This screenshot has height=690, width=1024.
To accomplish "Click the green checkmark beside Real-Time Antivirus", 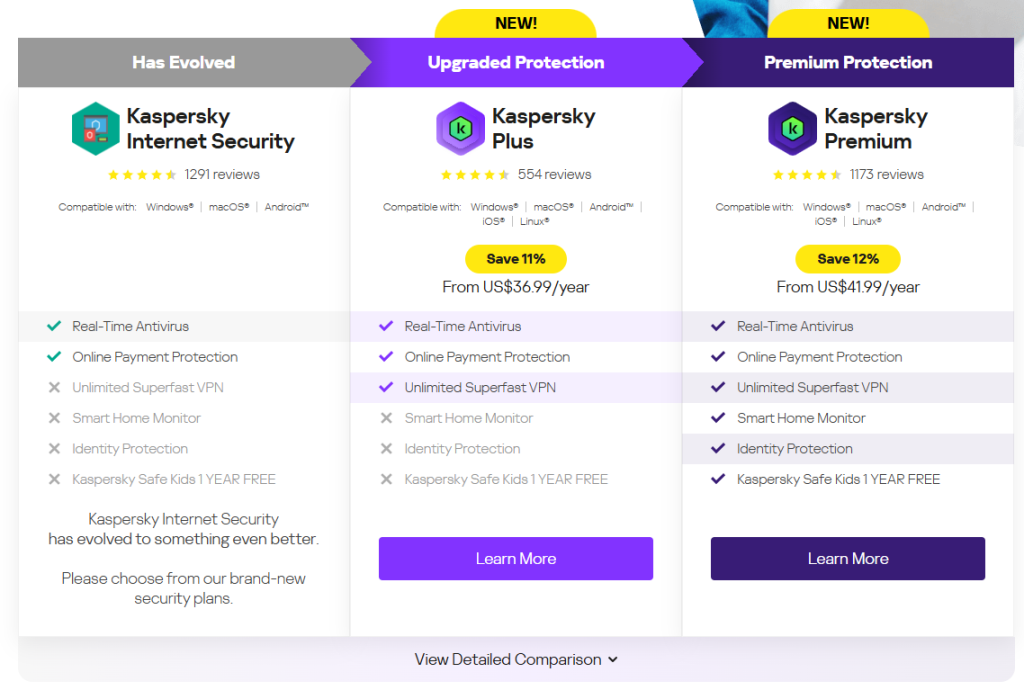I will [x=54, y=326].
